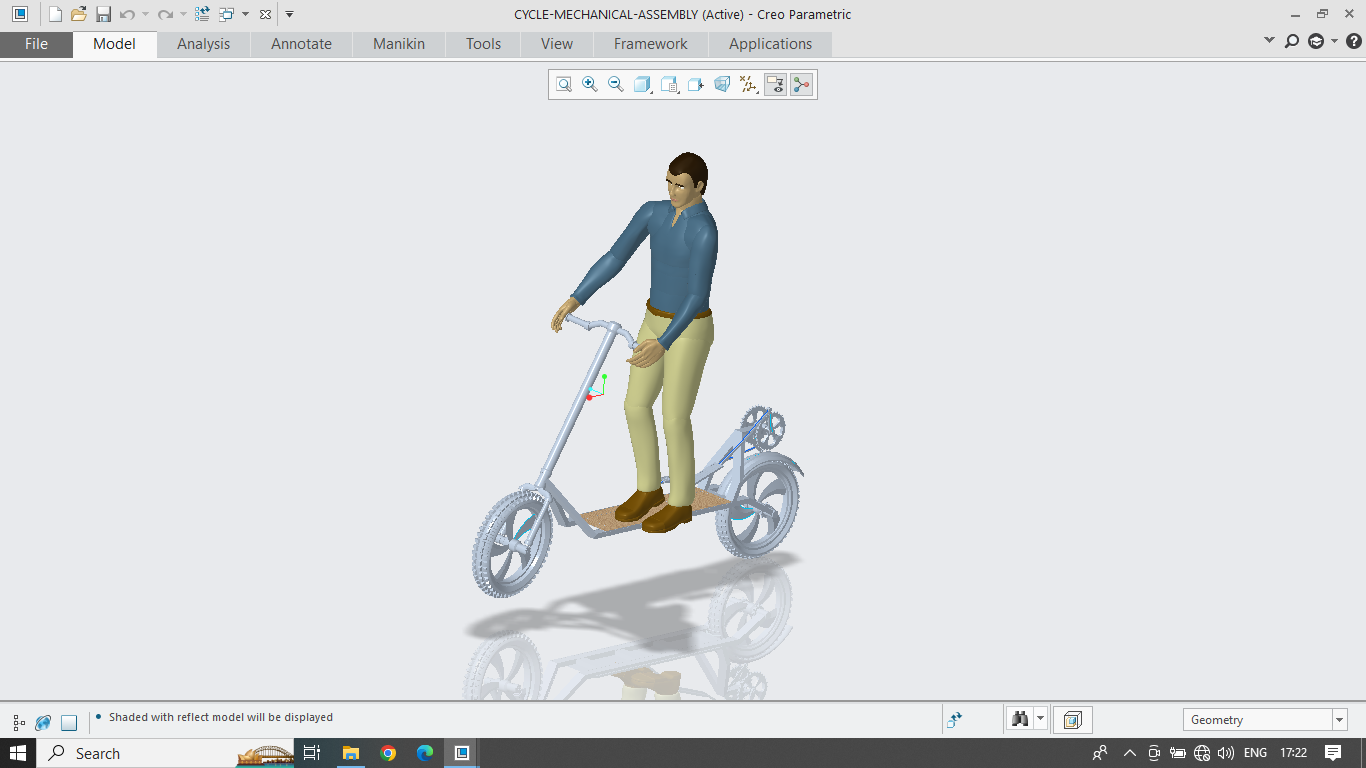1366x768 pixels.
Task: Click the "17:22" clock in system tray
Action: coord(1294,753)
